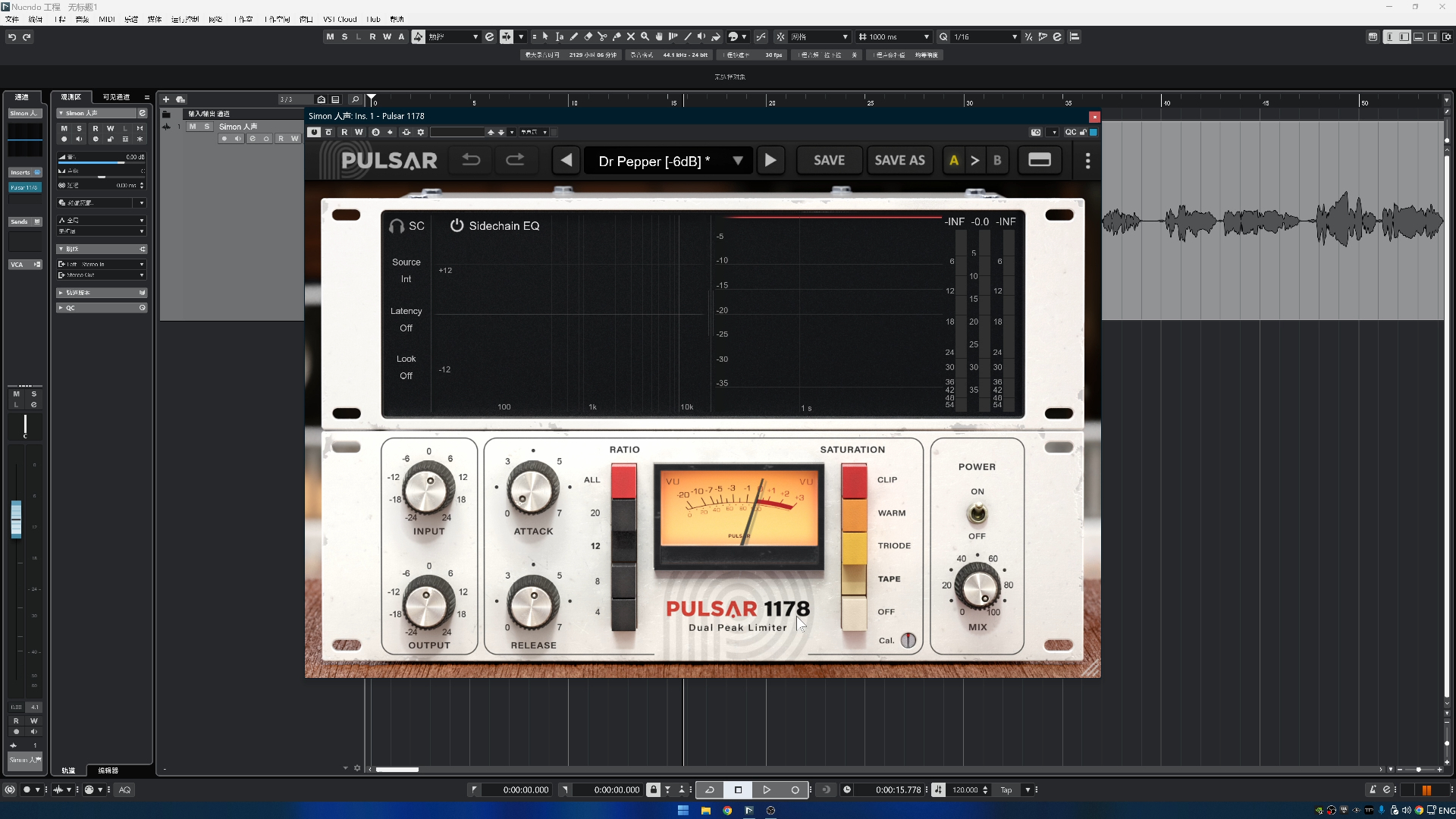Screen dimensions: 1456x819
Task: Select the Zoom magnifier tool
Action: 645,36
